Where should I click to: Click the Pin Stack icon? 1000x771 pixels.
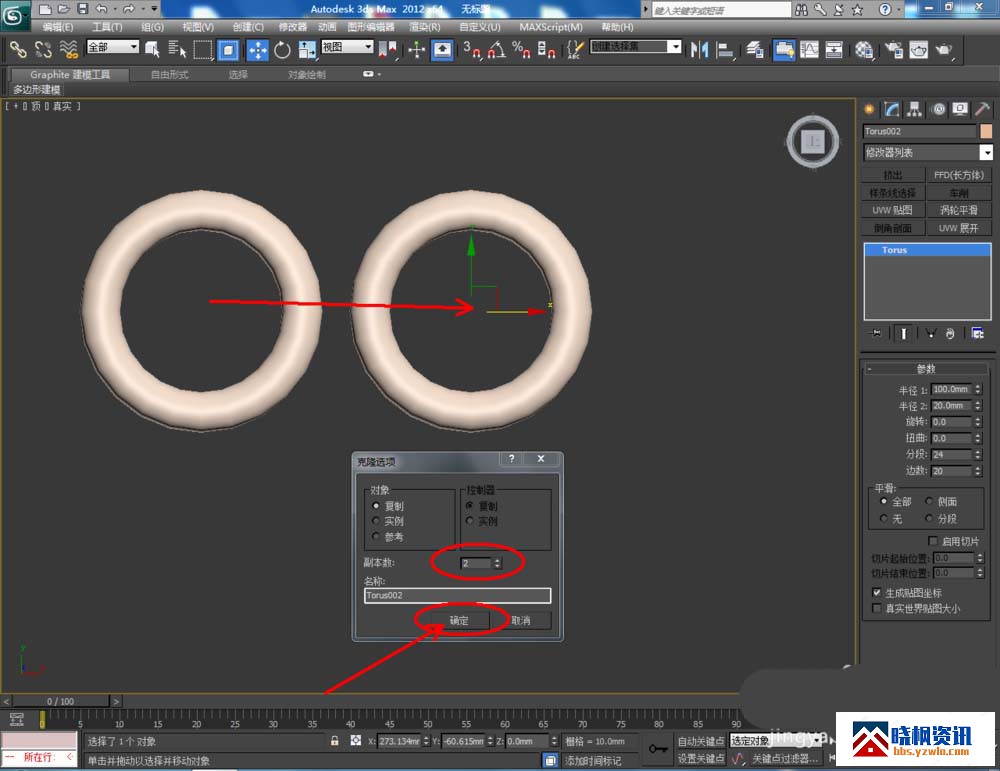(876, 333)
